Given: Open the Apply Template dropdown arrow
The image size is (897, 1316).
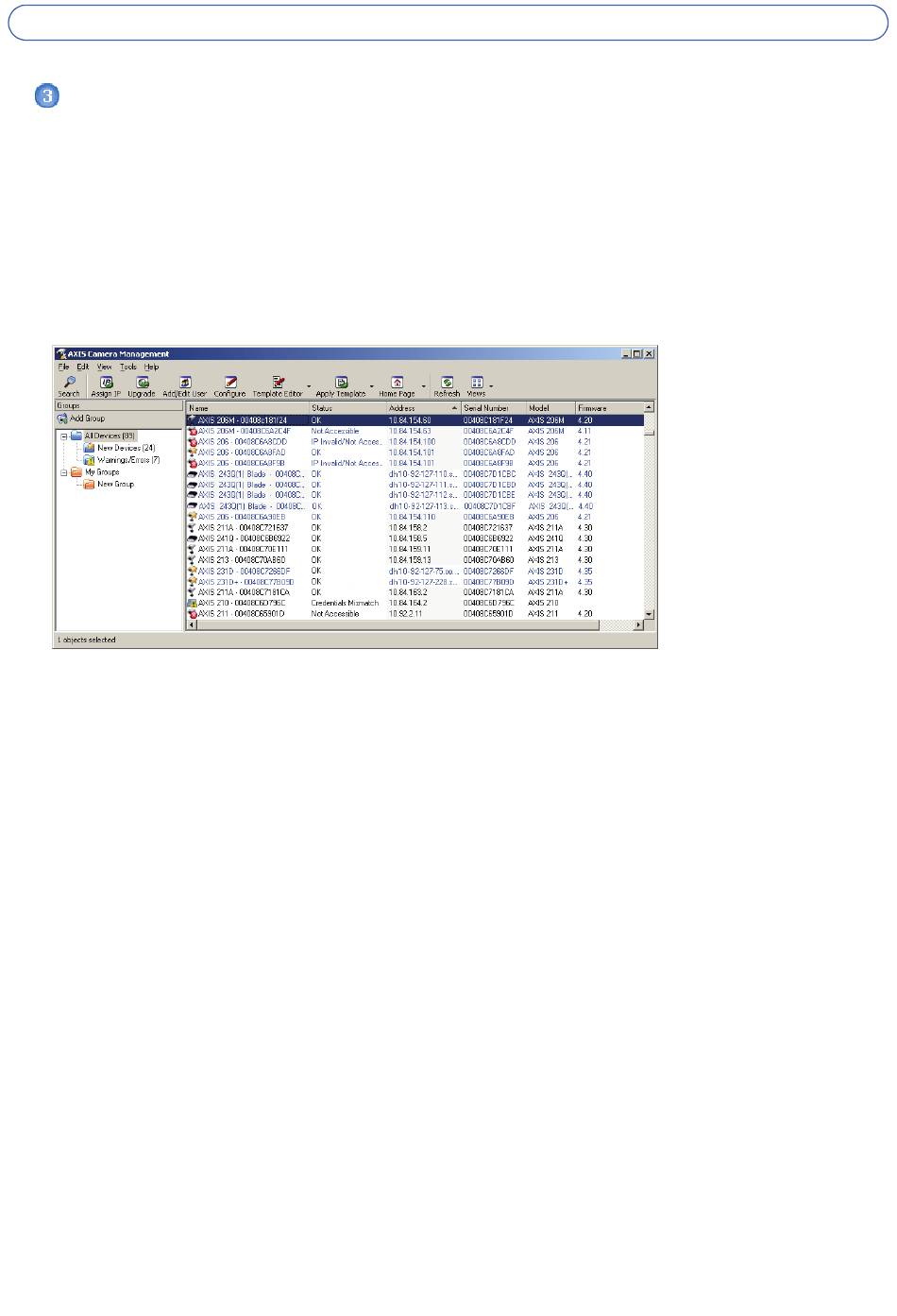Looking at the screenshot, I should 372,386.
